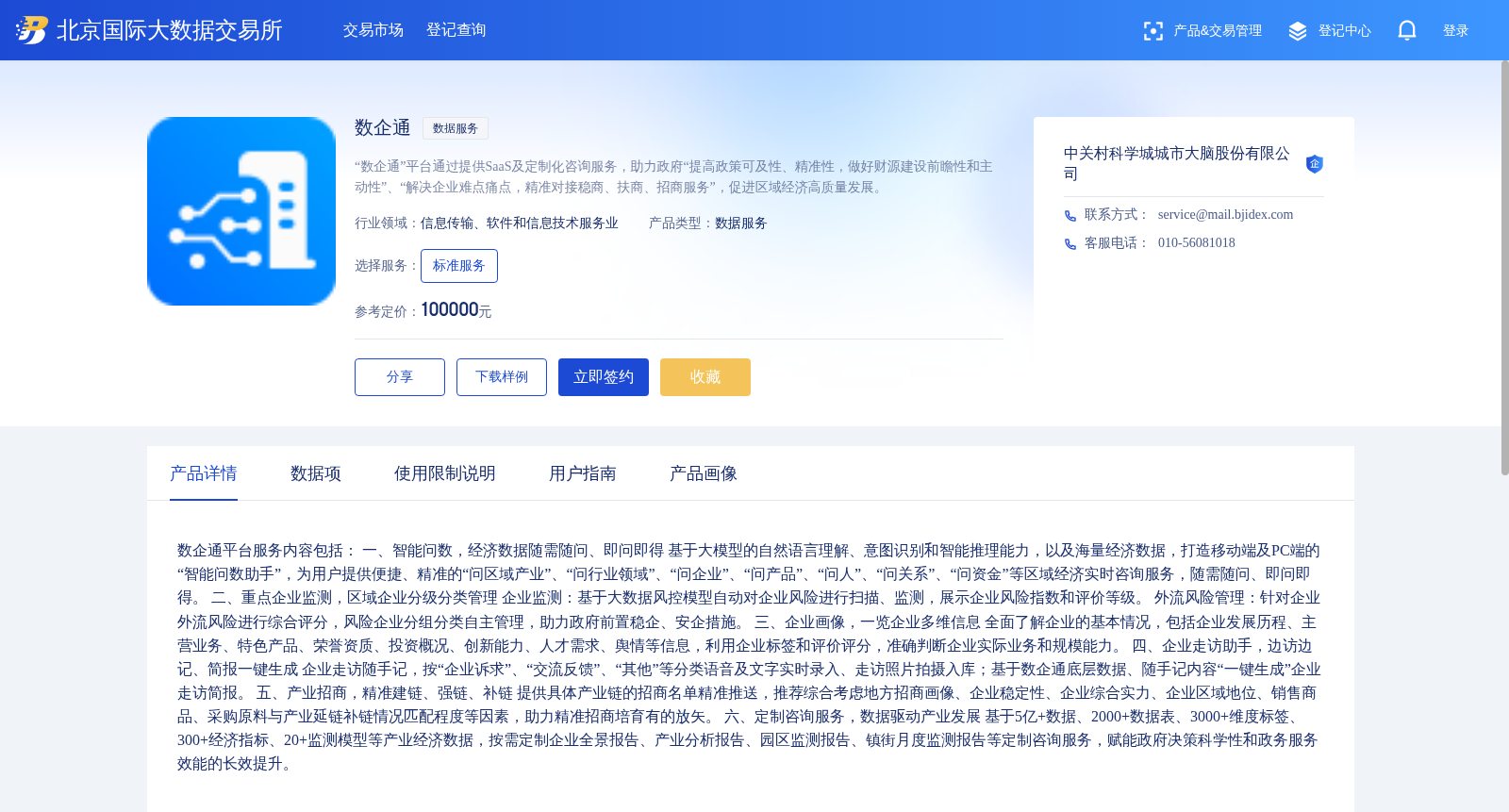Go to 产品&交易管理

coord(1218,31)
